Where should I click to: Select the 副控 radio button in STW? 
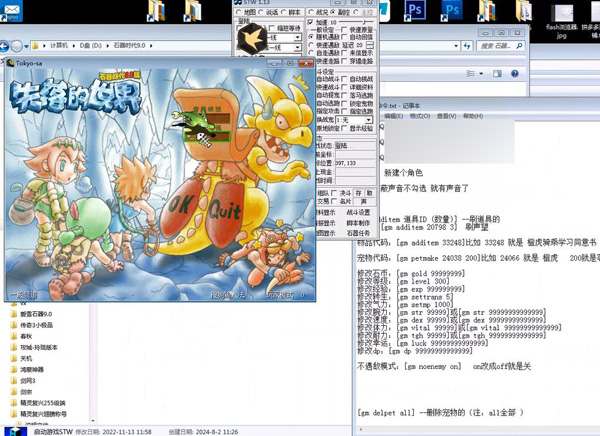(333, 12)
